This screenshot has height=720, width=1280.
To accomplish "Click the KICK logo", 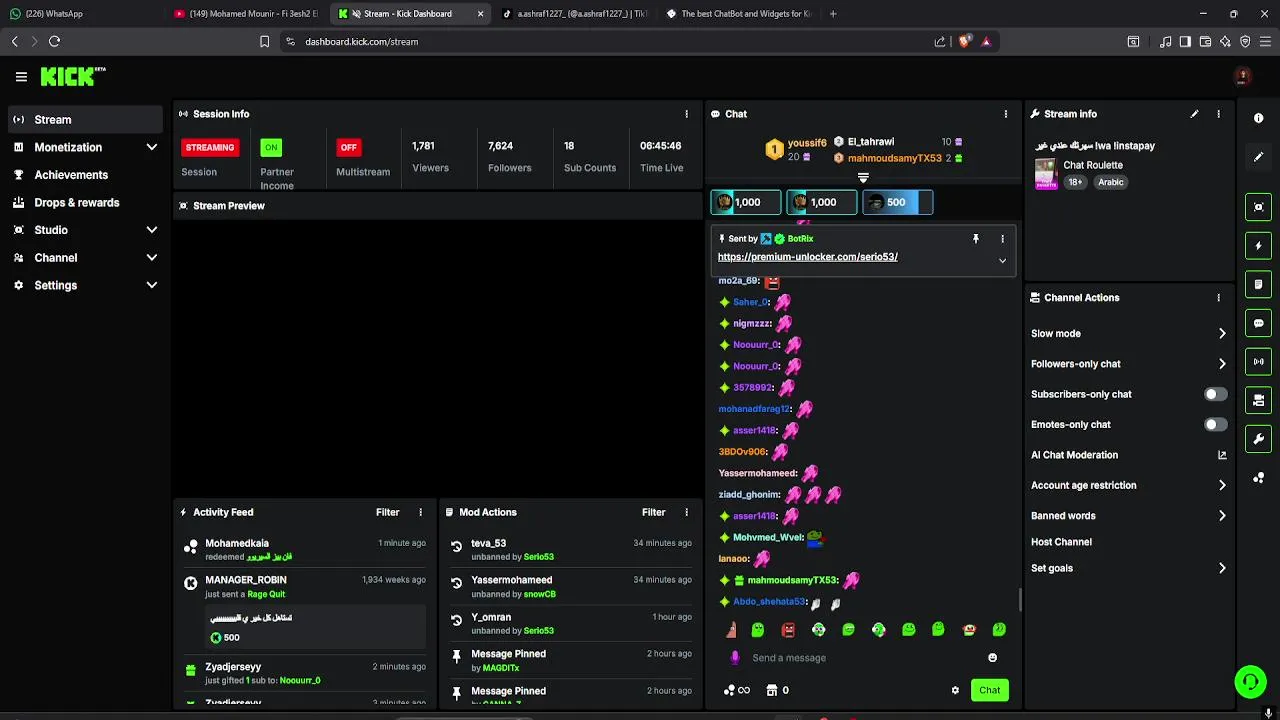I will (x=72, y=76).
